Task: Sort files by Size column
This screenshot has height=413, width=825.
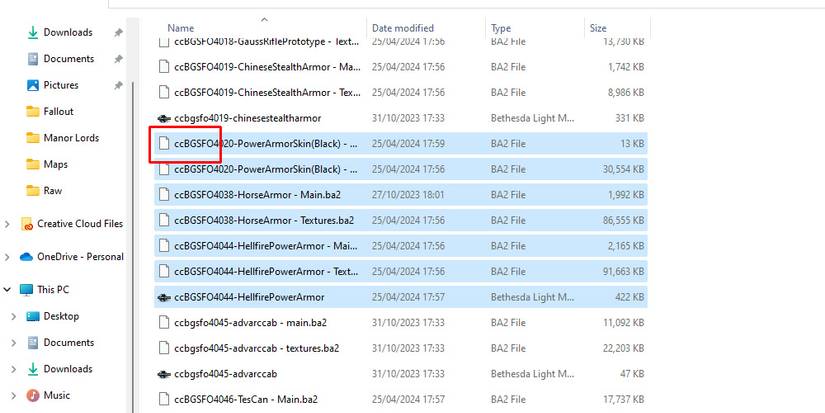Action: [x=598, y=28]
